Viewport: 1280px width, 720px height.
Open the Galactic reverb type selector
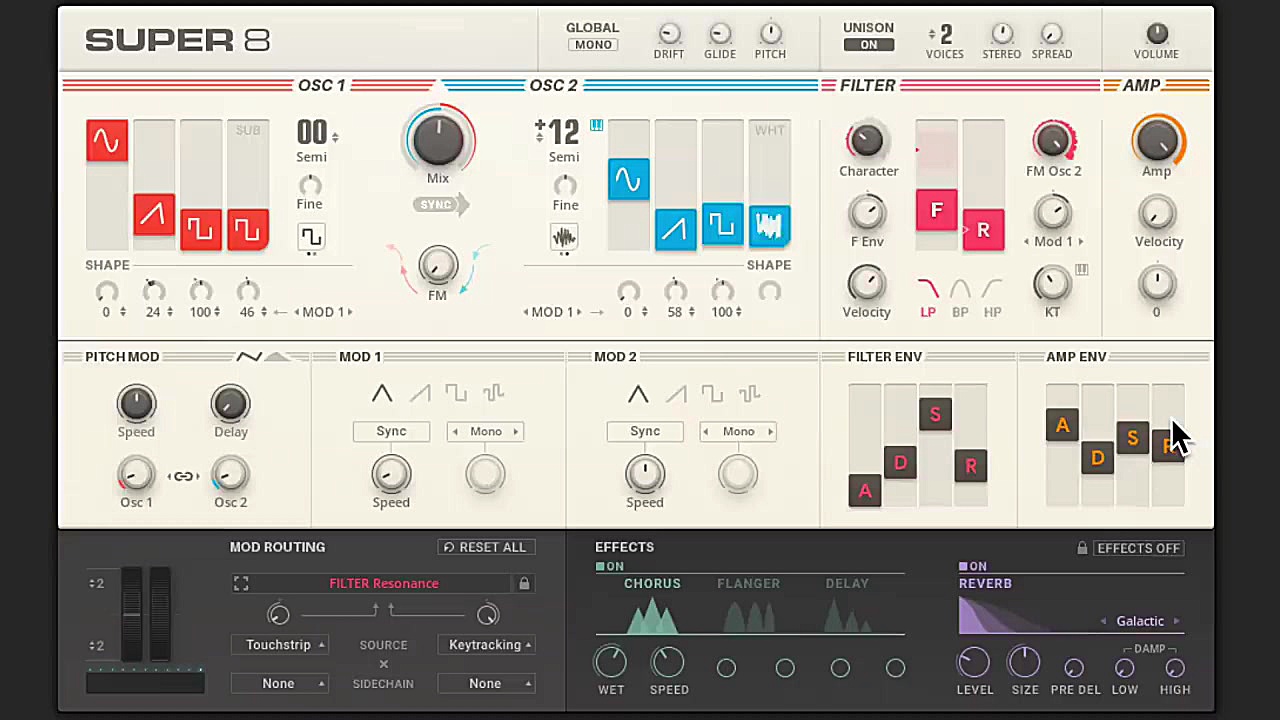1140,621
